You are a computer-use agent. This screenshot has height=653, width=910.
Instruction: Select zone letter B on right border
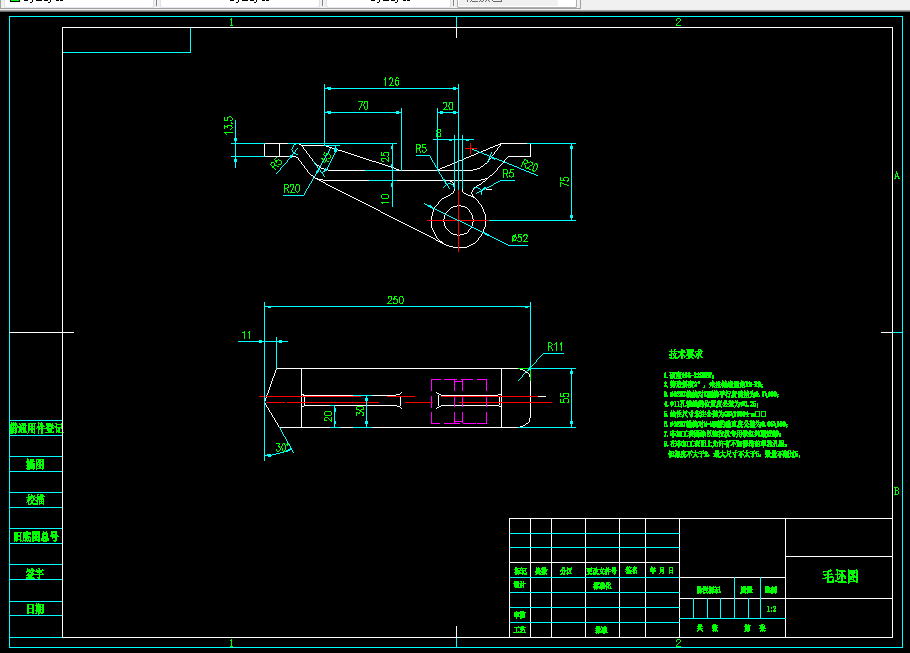coord(897,491)
